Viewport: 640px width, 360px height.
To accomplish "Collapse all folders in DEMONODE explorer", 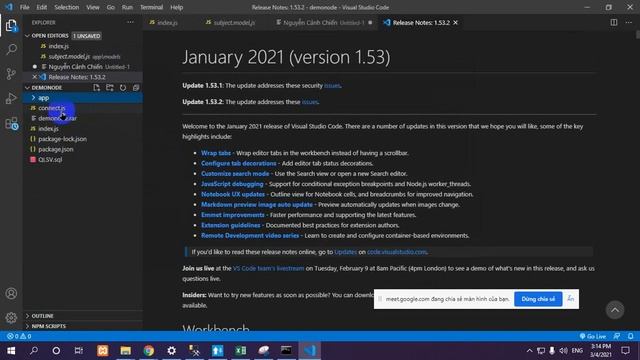I will 136,87.
